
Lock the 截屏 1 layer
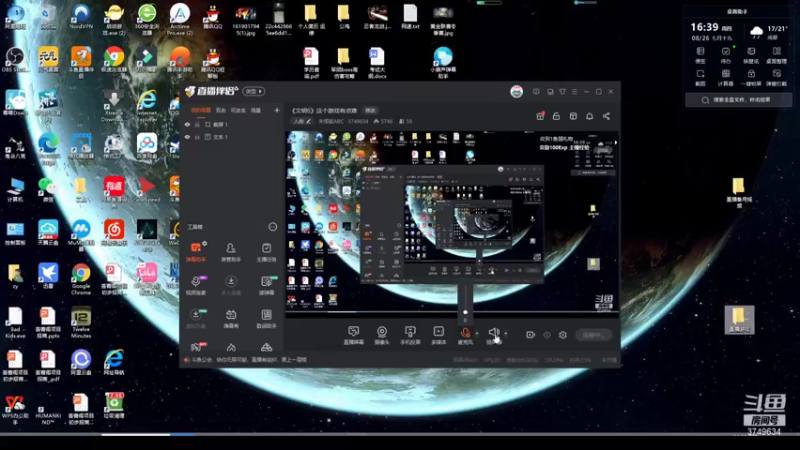click(197, 124)
